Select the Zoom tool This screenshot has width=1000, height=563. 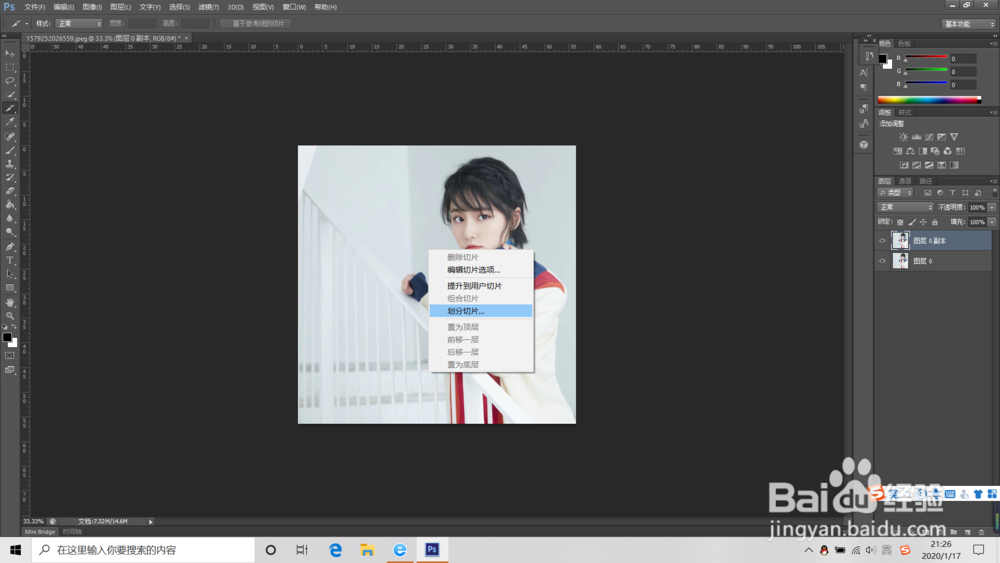coord(10,316)
